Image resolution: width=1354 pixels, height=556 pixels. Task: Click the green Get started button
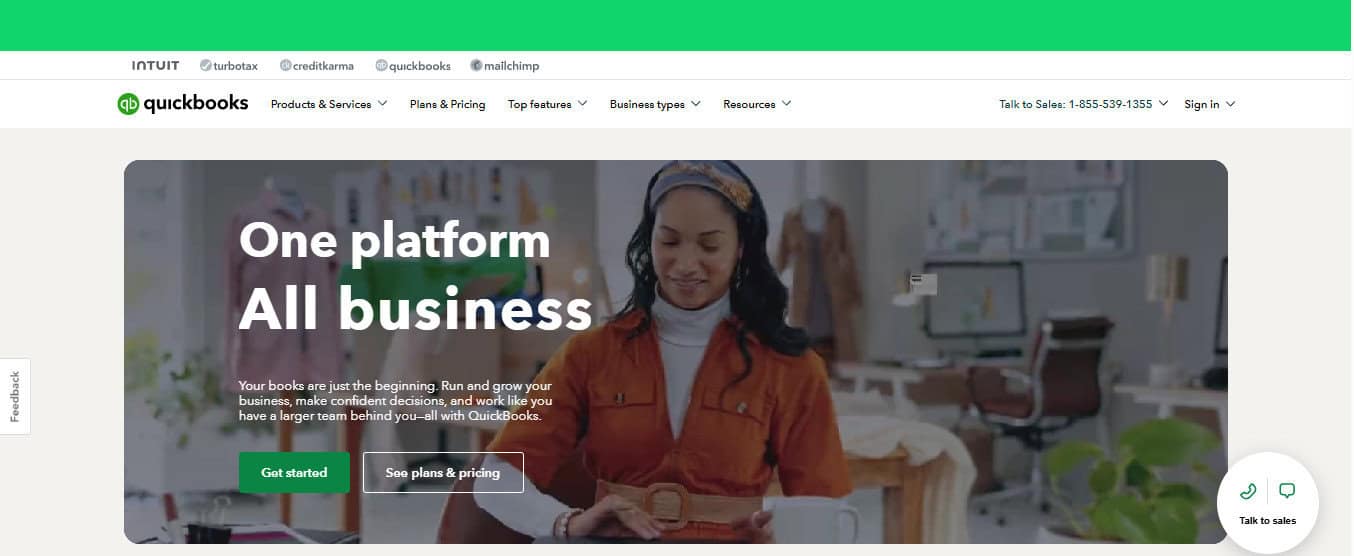294,473
